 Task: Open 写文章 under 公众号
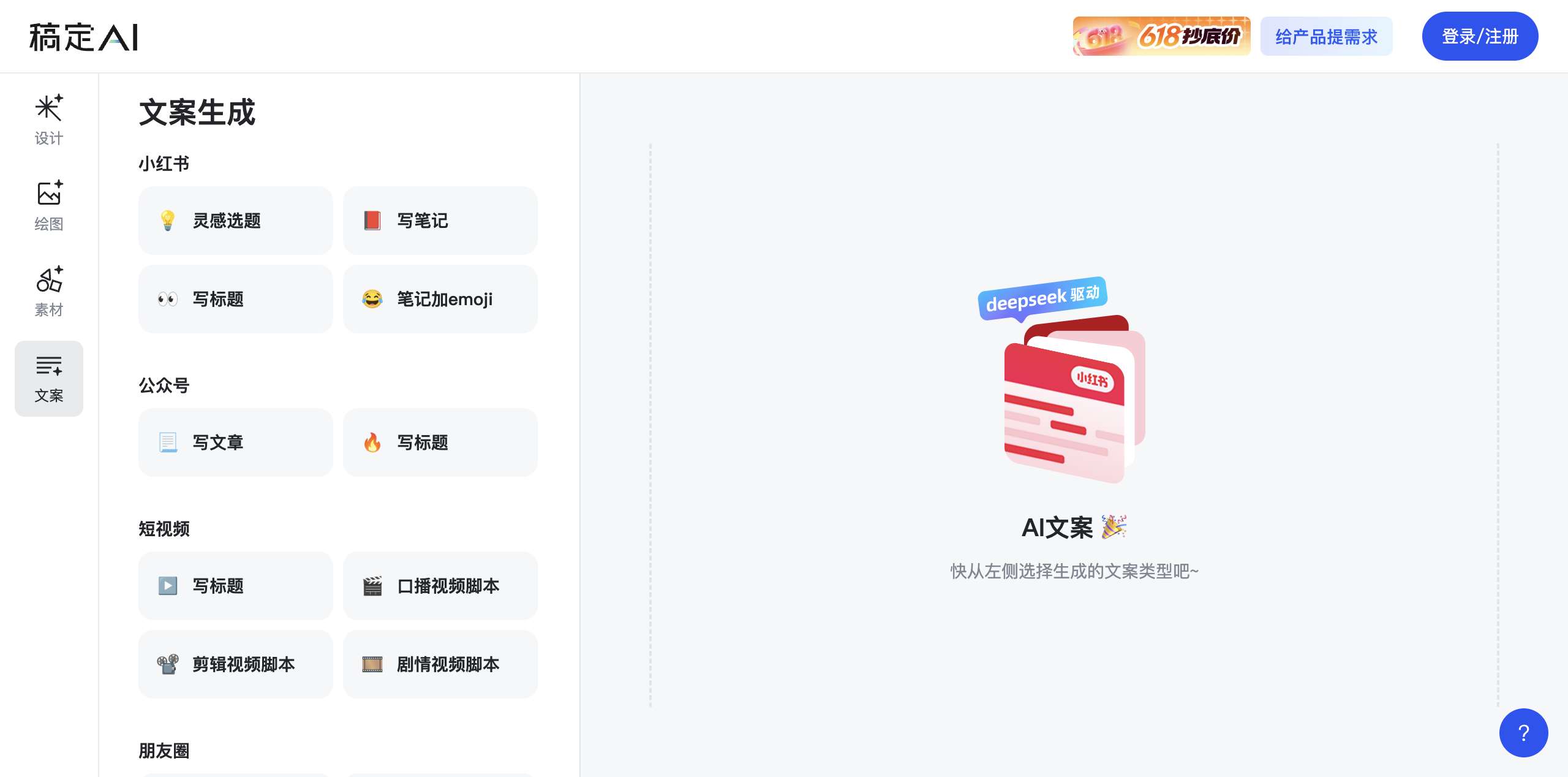coord(235,442)
